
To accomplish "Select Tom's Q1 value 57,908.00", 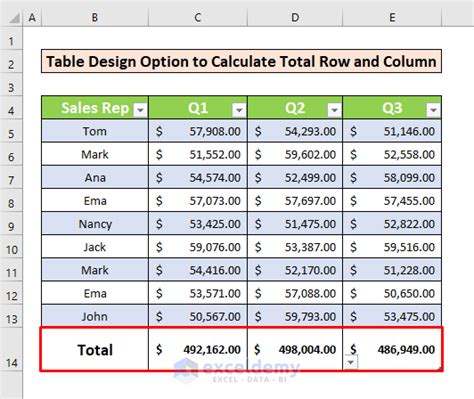I will [198, 131].
